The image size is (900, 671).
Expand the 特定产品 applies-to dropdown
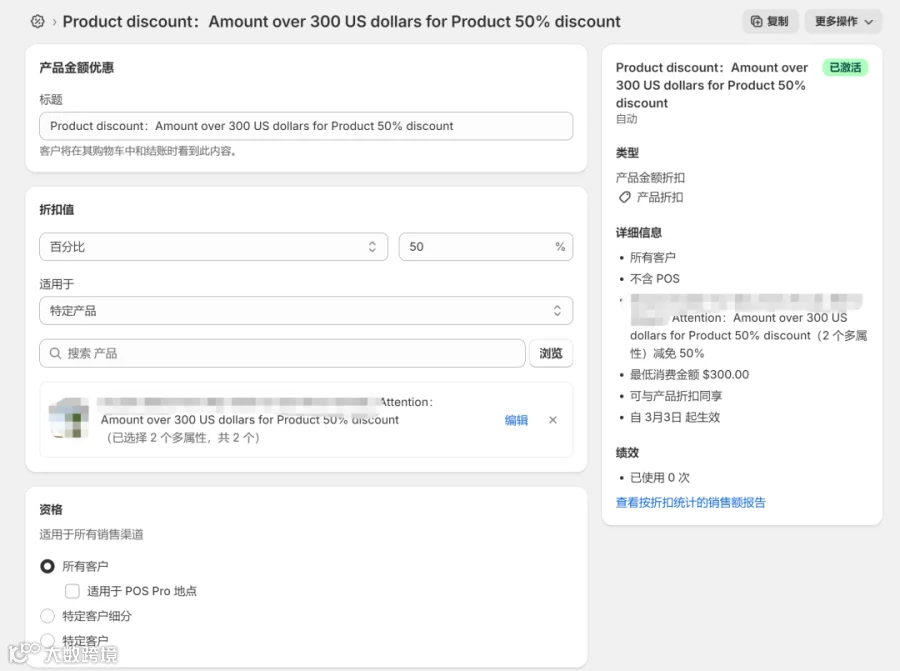[306, 310]
